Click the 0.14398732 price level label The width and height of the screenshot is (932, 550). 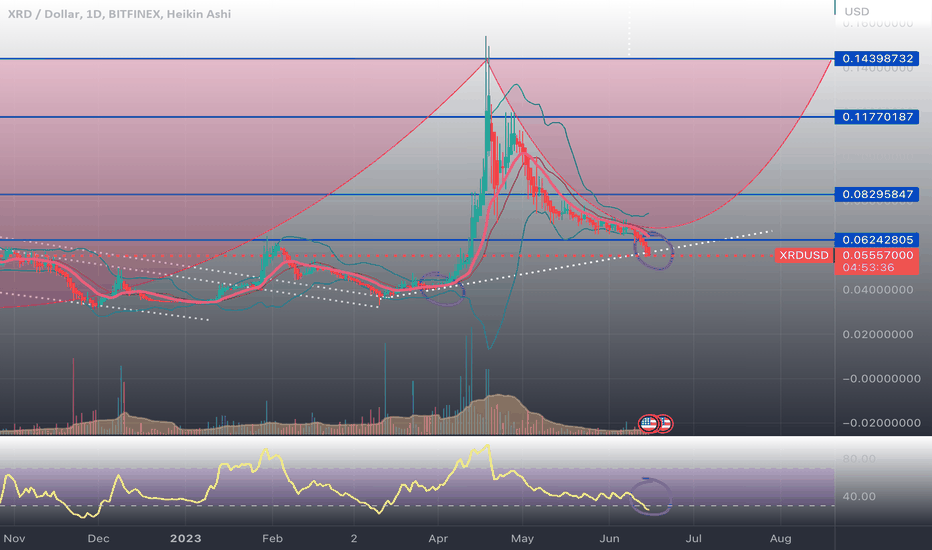(877, 58)
